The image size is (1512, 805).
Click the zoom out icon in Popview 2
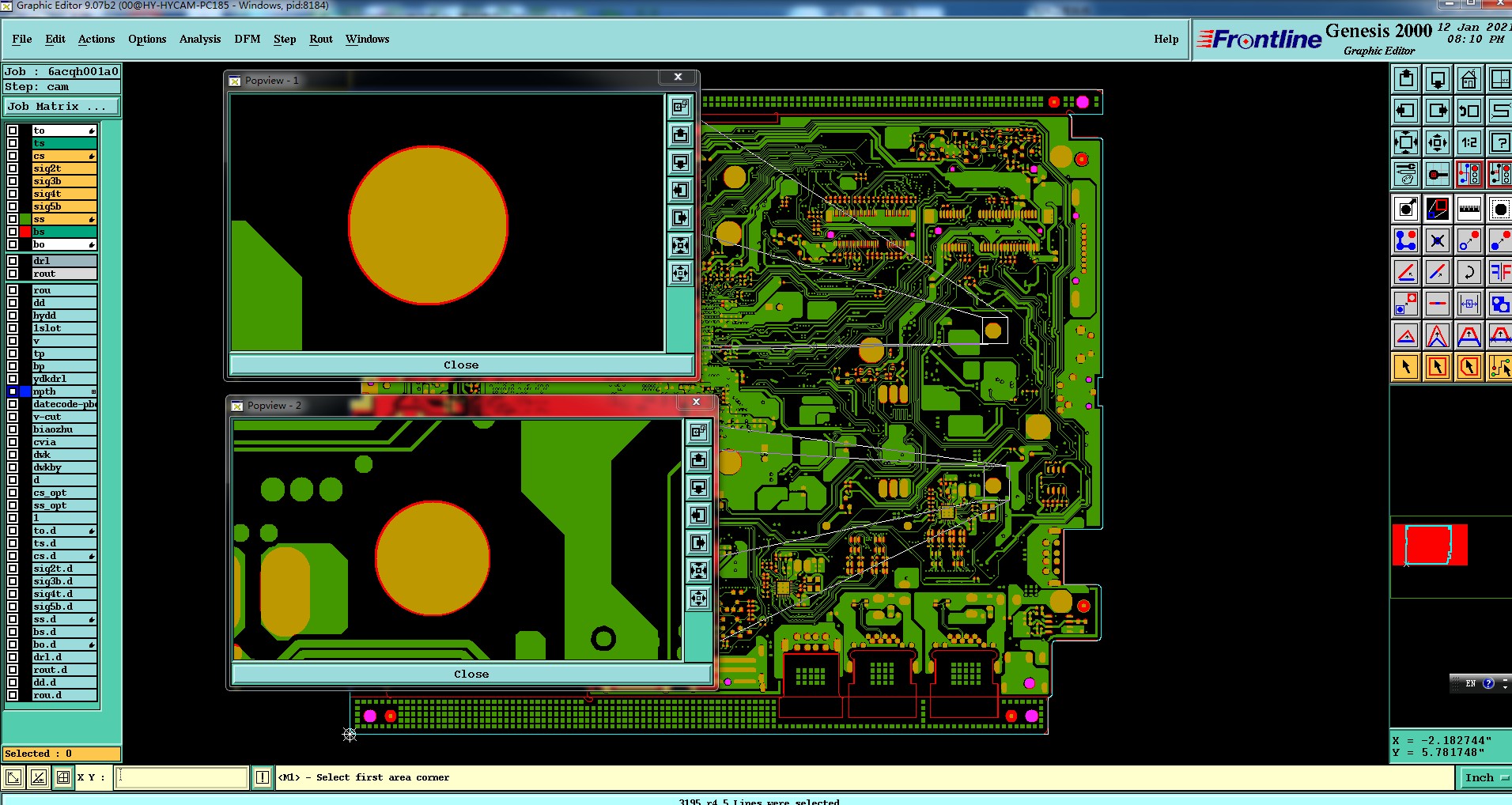(x=698, y=598)
